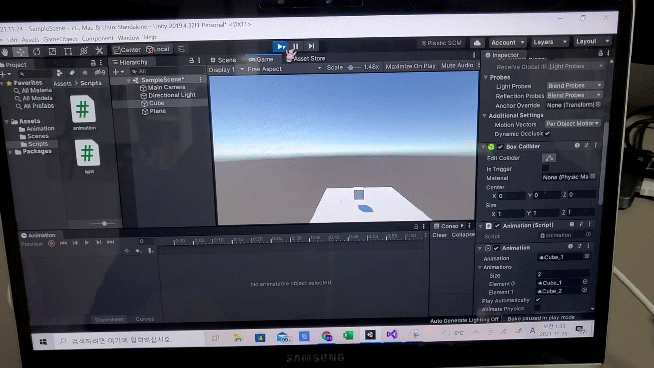The height and width of the screenshot is (368, 654).
Task: Toggle Center pivot button
Action: (127, 50)
